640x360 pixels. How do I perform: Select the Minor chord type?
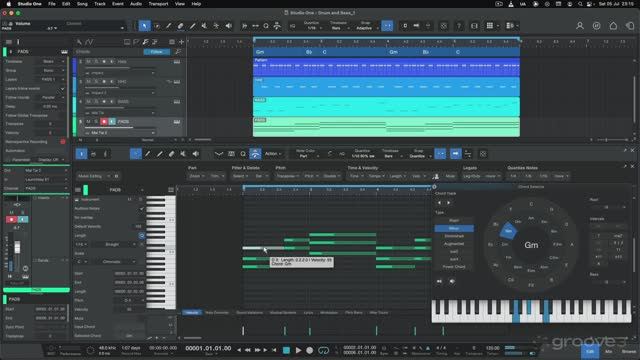pos(454,228)
